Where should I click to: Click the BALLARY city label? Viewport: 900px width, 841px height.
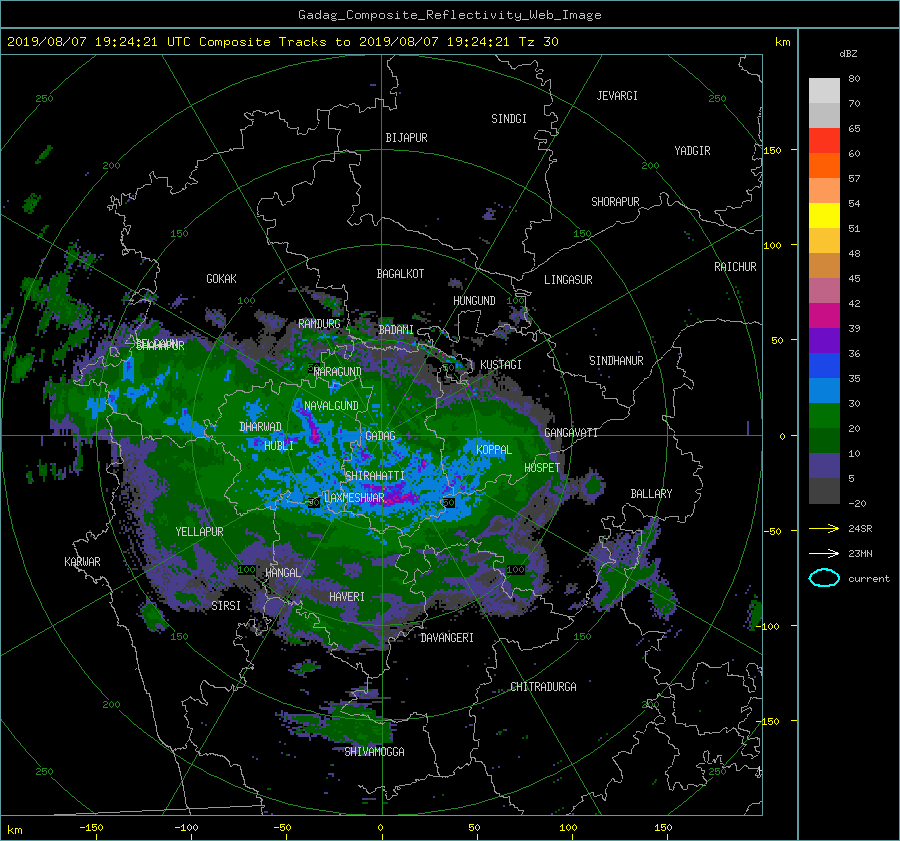[x=651, y=494]
